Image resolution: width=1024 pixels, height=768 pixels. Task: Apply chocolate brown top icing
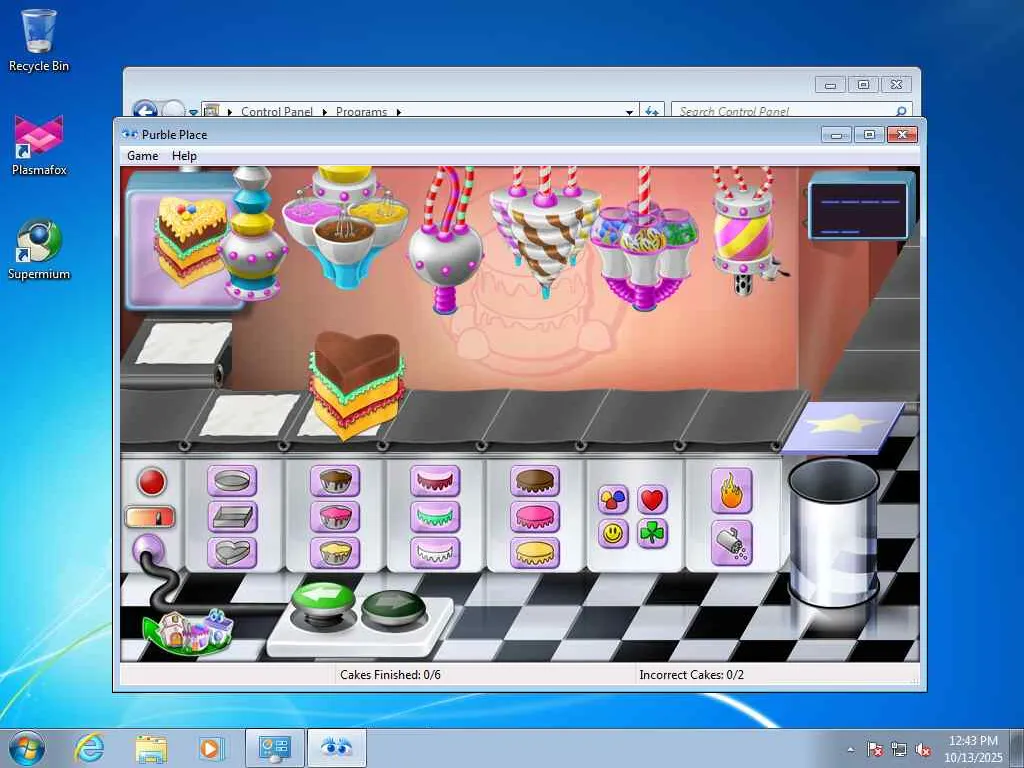tap(535, 481)
